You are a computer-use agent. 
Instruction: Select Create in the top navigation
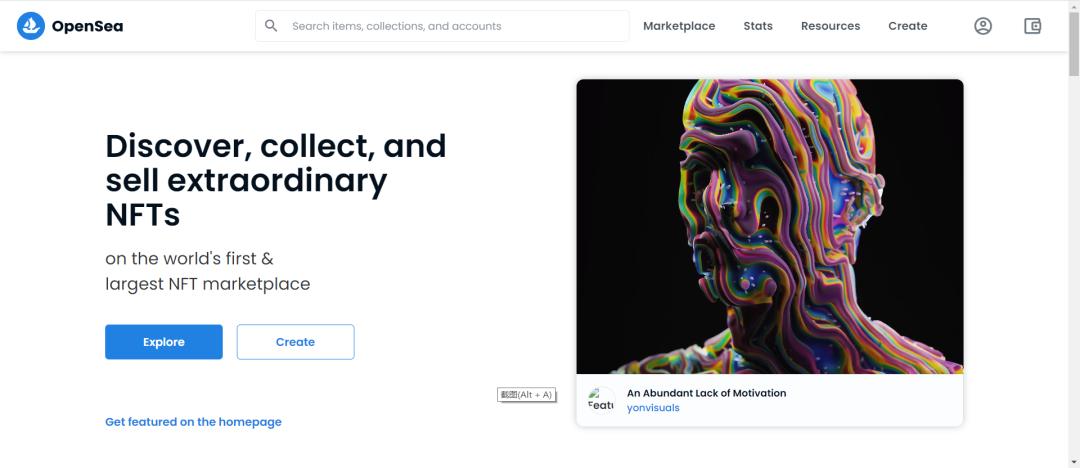[x=907, y=26]
